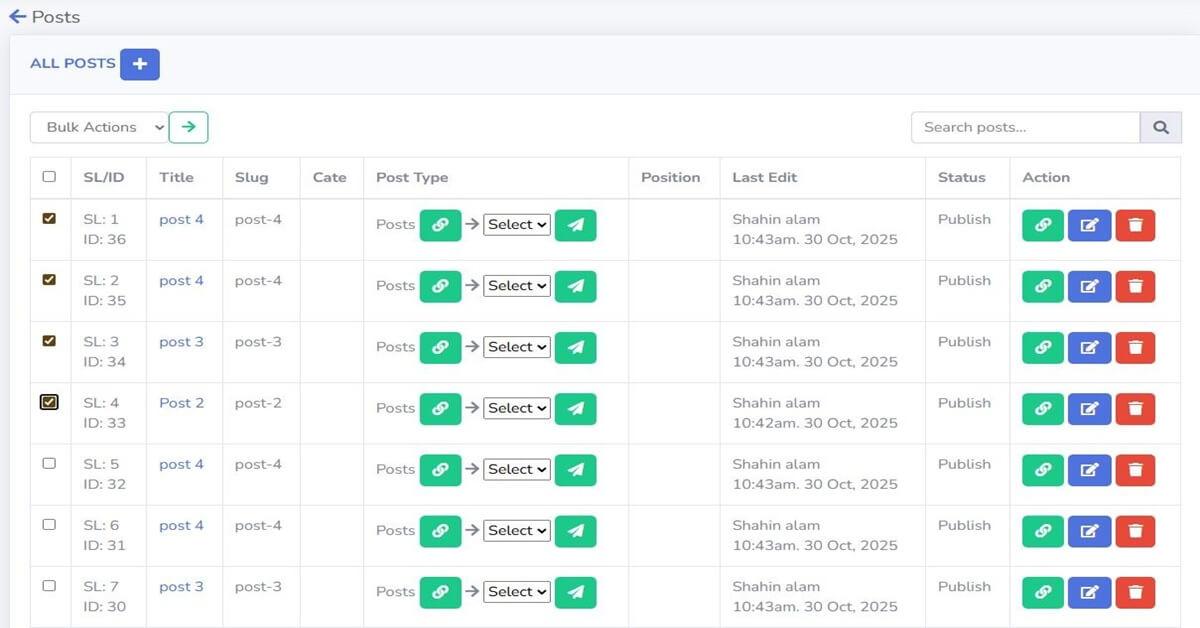
Task: Click the green link icon in Post 2's Post Type column
Action: coord(440,408)
